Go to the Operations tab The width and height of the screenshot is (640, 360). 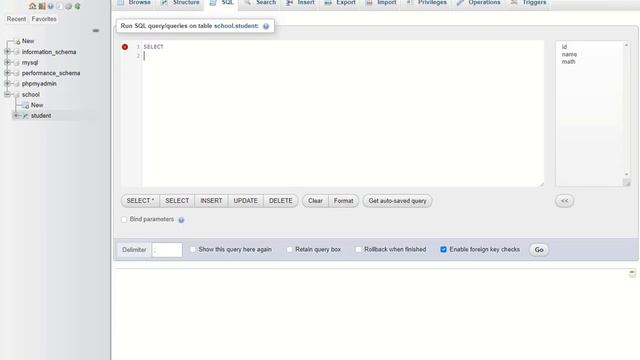tap(479, 3)
